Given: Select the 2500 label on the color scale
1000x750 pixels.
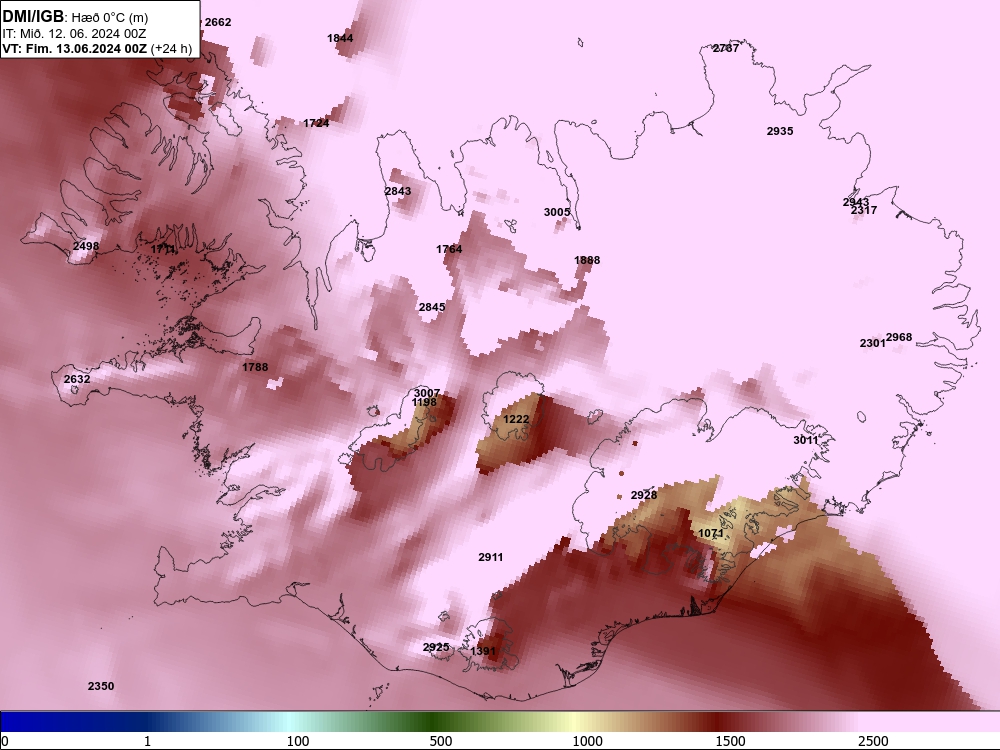Looking at the screenshot, I should 873,741.
